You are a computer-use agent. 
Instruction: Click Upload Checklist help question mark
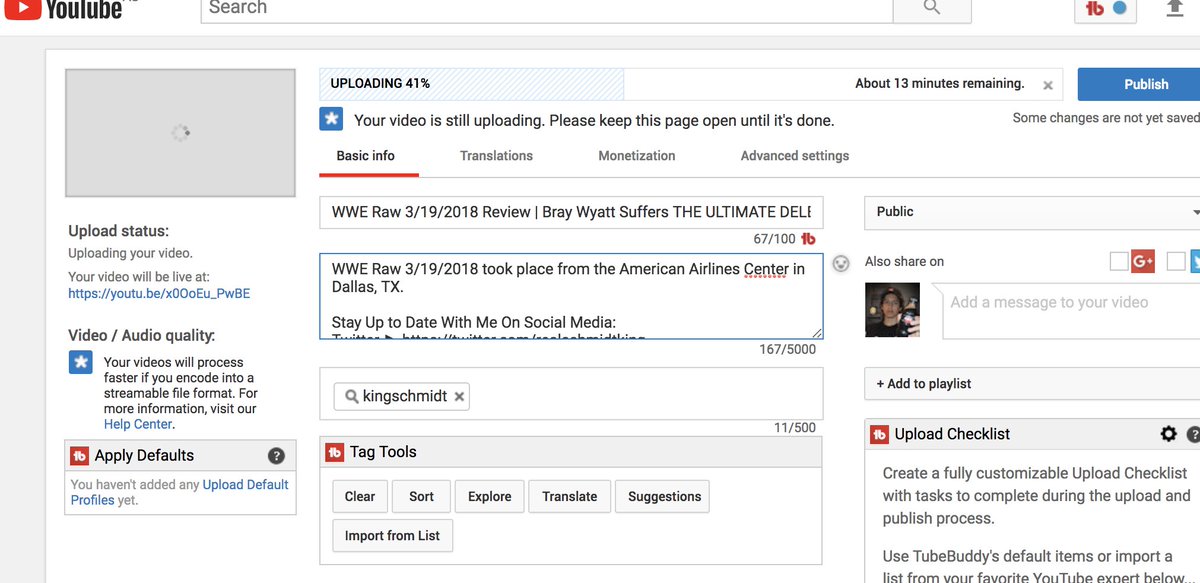click(1193, 434)
